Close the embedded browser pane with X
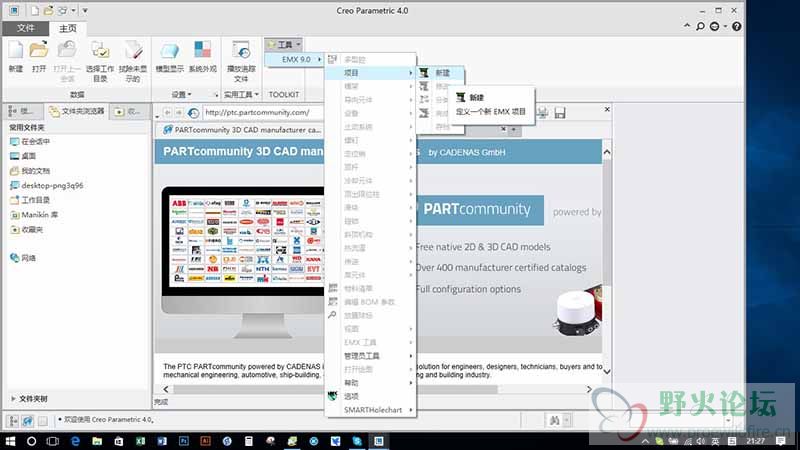Viewport: 800px width, 450px height. click(x=607, y=109)
